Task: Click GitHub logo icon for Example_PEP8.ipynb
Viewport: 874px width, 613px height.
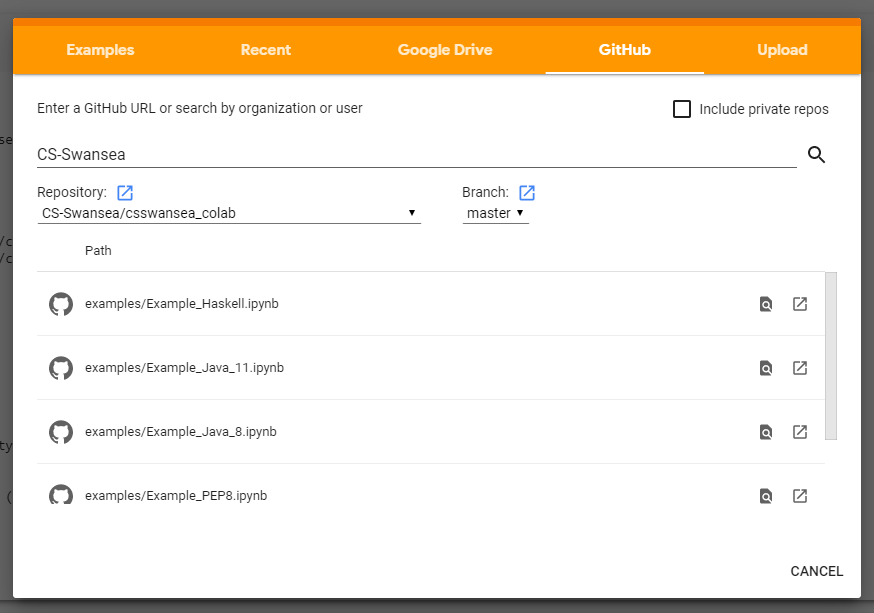Action: point(61,494)
